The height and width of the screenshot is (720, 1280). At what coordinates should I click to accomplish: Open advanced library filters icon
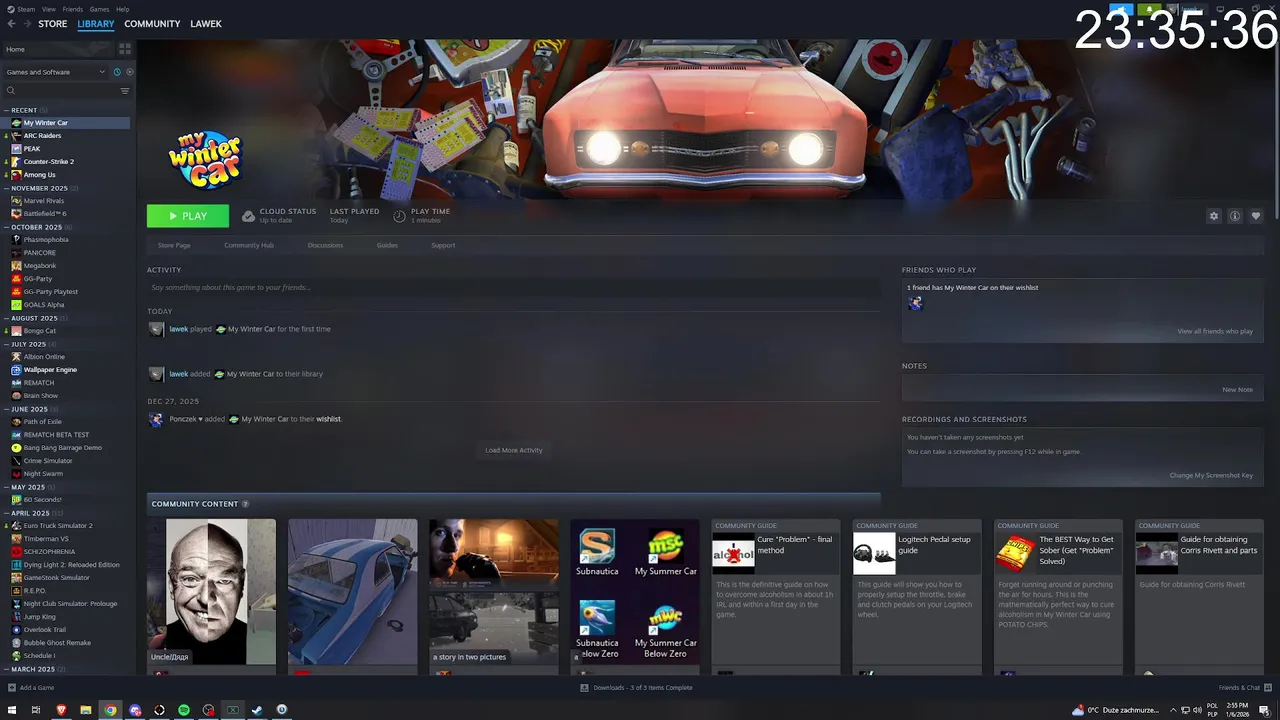(125, 91)
